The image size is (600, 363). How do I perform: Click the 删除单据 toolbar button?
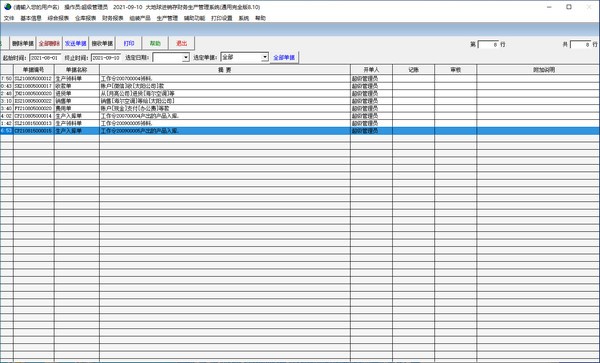tap(23, 43)
